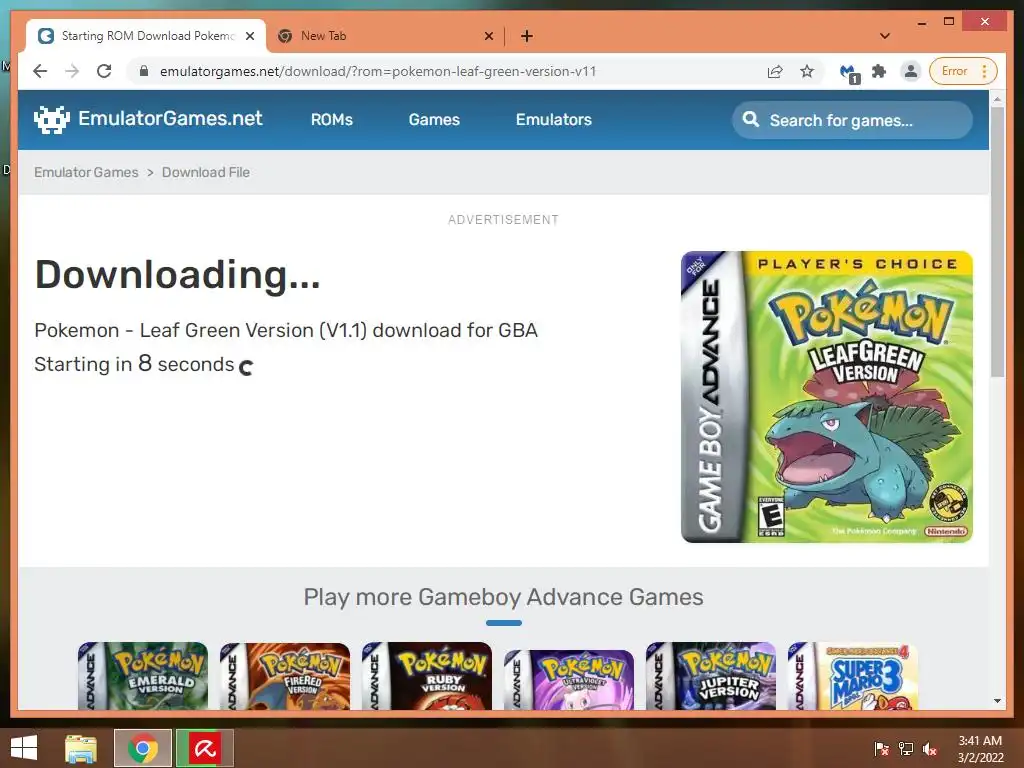Open the taskbar clock showing 3:41 AM
The image size is (1024, 768).
[980, 749]
